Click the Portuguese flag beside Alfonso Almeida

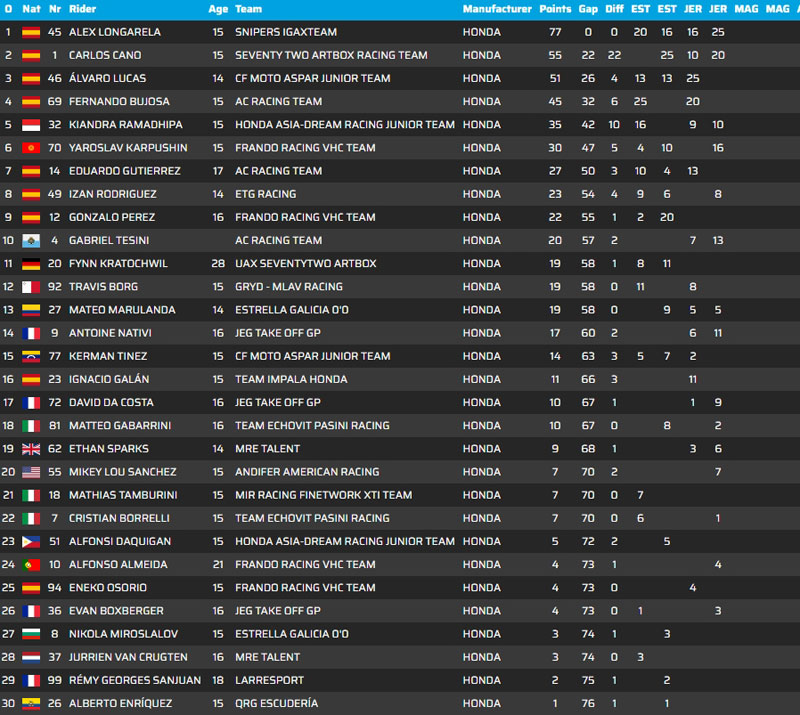coord(31,565)
